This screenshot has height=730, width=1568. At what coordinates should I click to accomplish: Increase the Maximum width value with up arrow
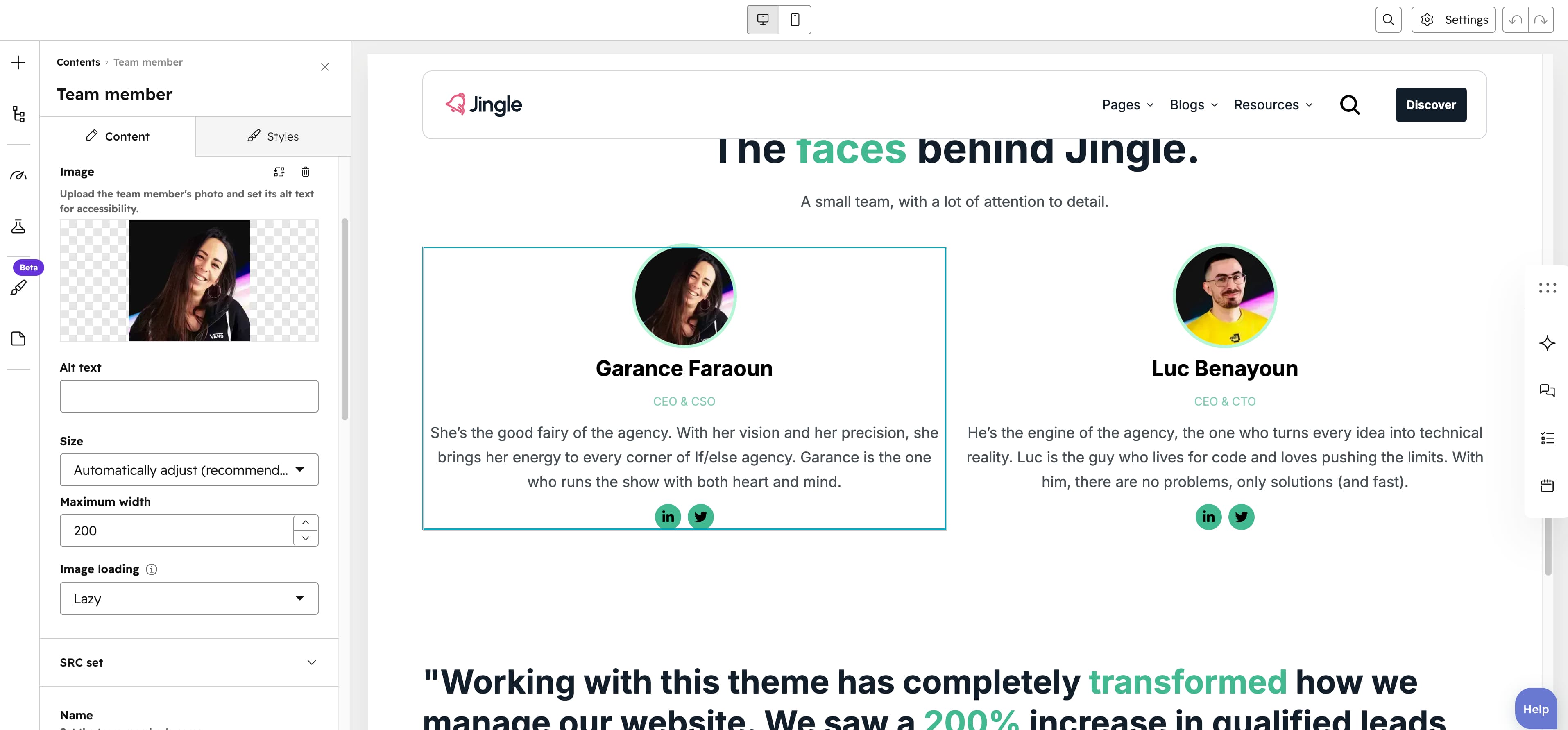(306, 522)
